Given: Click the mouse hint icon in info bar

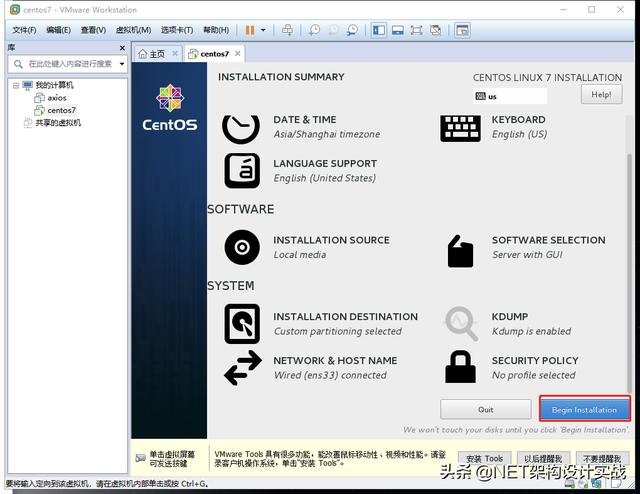Looking at the screenshot, I should (x=140, y=458).
